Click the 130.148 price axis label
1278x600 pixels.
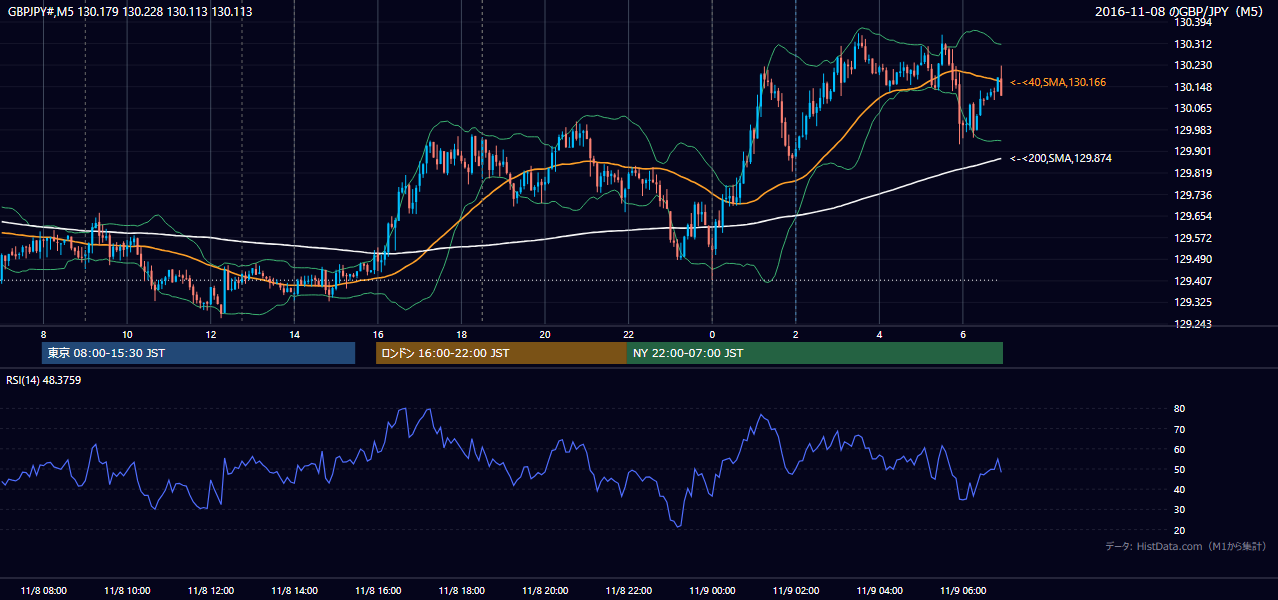(1192, 87)
